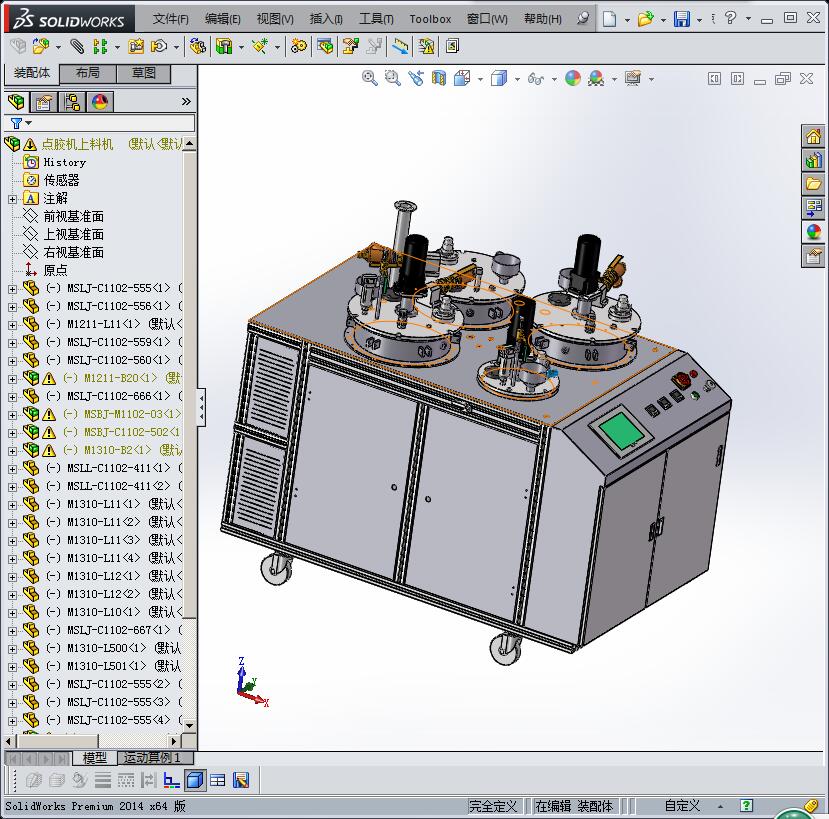The height and width of the screenshot is (819, 829).
Task: Open the PropertyManager tab icon
Action: [44, 102]
